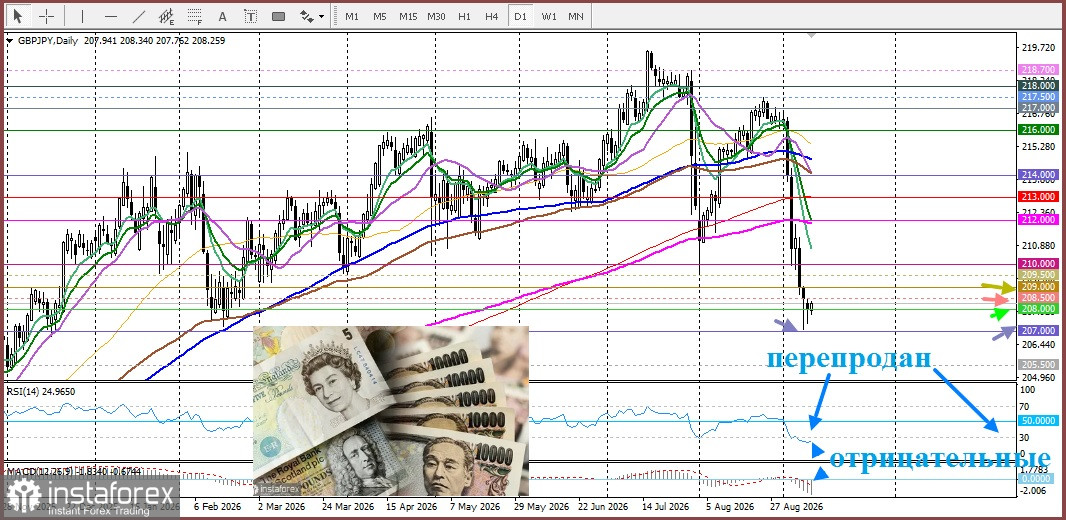The image size is (1066, 520).
Task: Click the 207.000 price level label
Action: [1038, 330]
